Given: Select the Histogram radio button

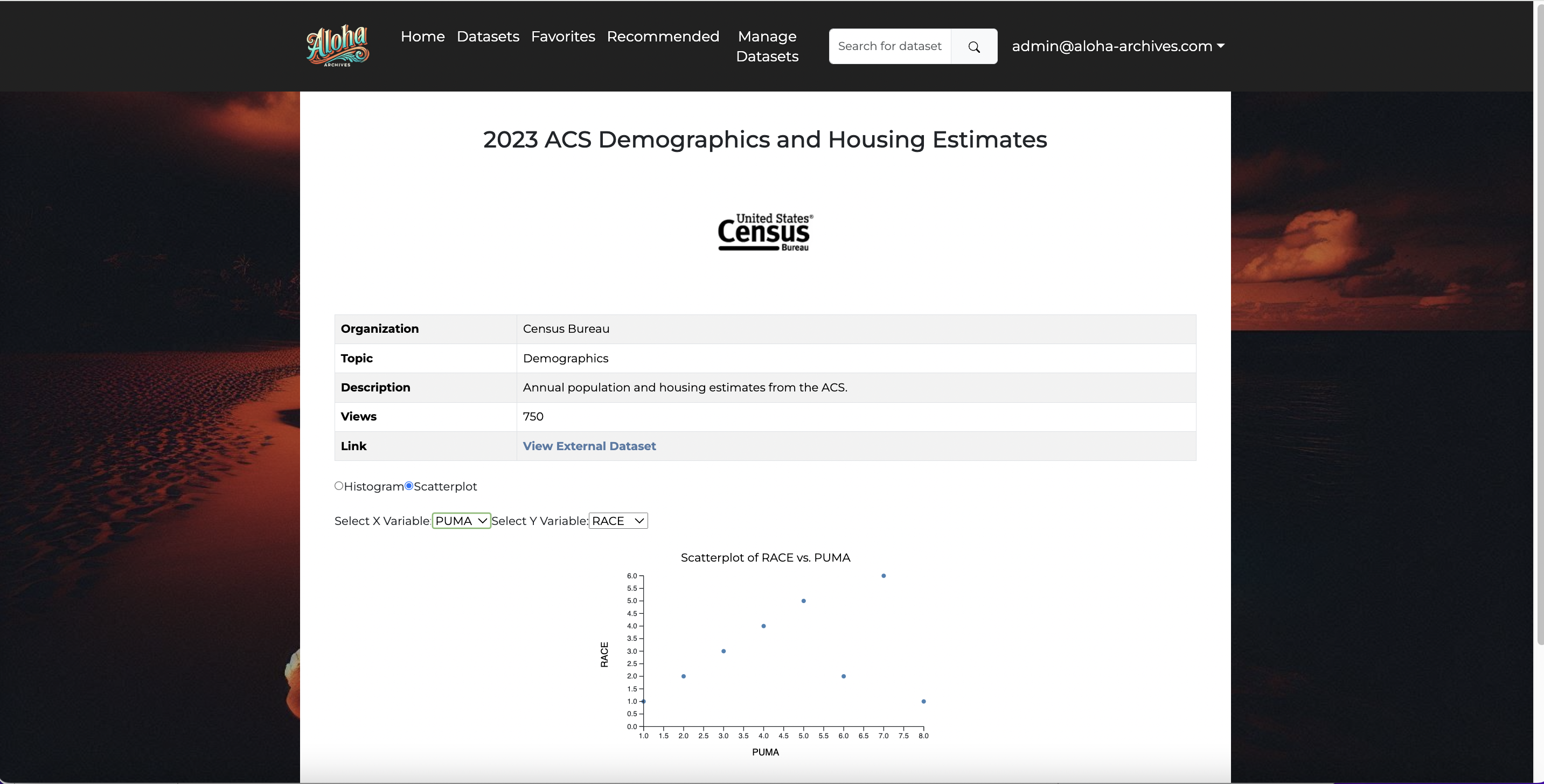Looking at the screenshot, I should 339,486.
